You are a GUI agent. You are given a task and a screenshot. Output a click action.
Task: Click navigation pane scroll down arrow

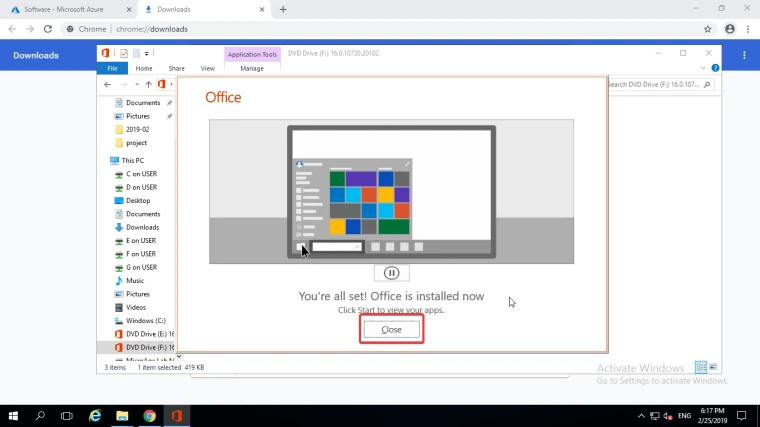179,357
